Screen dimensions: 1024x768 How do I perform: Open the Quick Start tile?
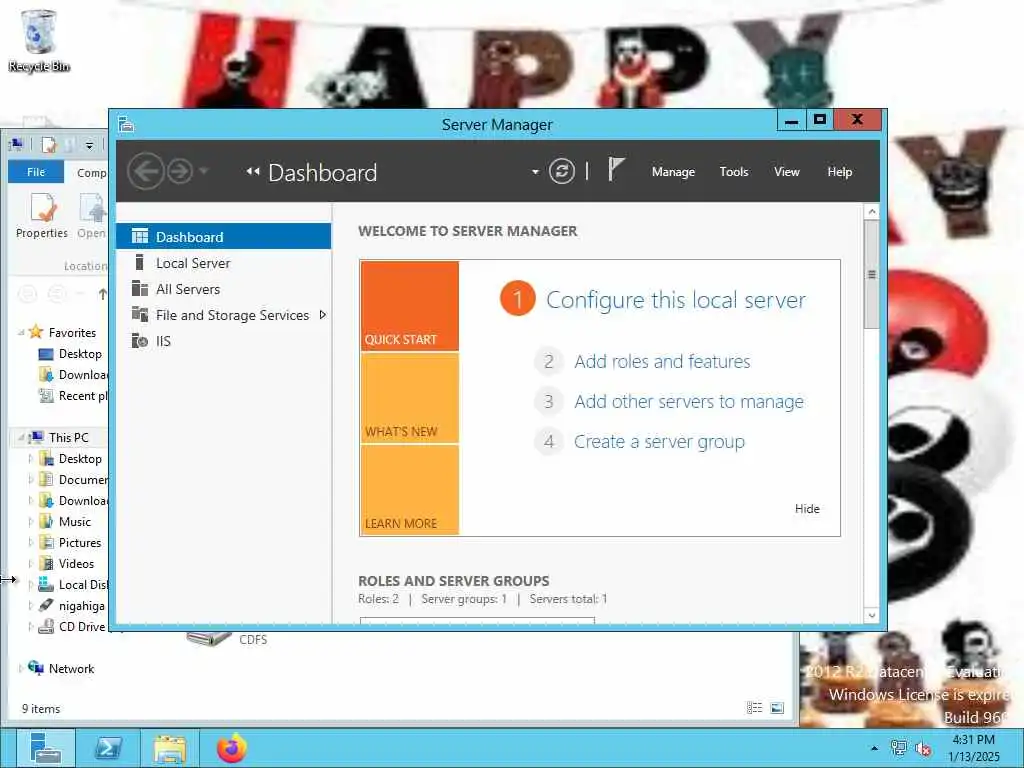409,306
